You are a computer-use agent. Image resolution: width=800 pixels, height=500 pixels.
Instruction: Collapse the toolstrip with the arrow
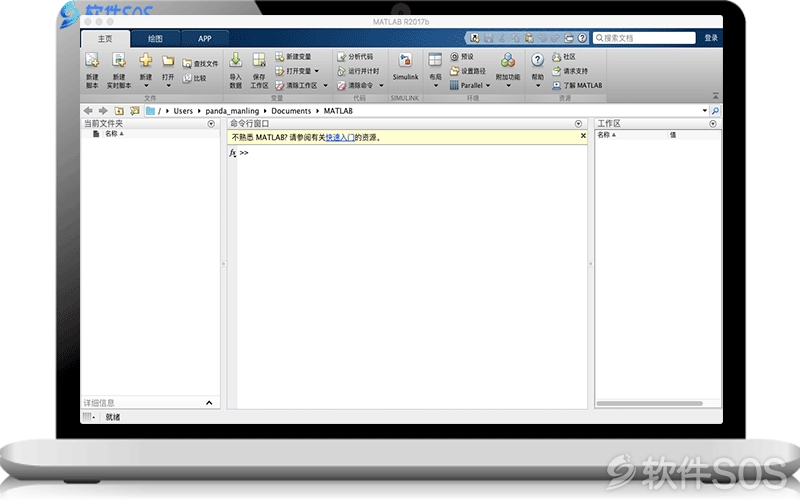pos(715,96)
